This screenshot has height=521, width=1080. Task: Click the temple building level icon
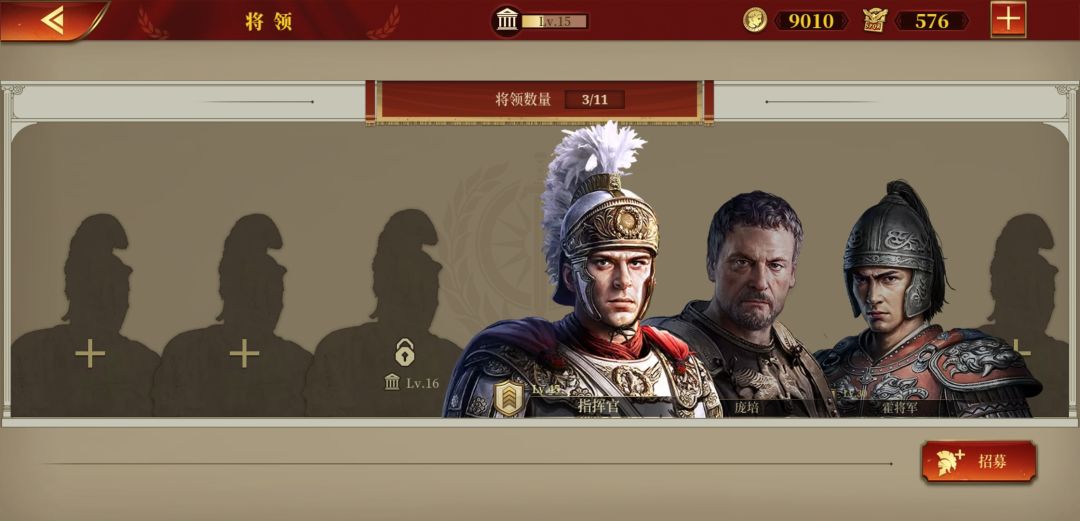coord(507,21)
